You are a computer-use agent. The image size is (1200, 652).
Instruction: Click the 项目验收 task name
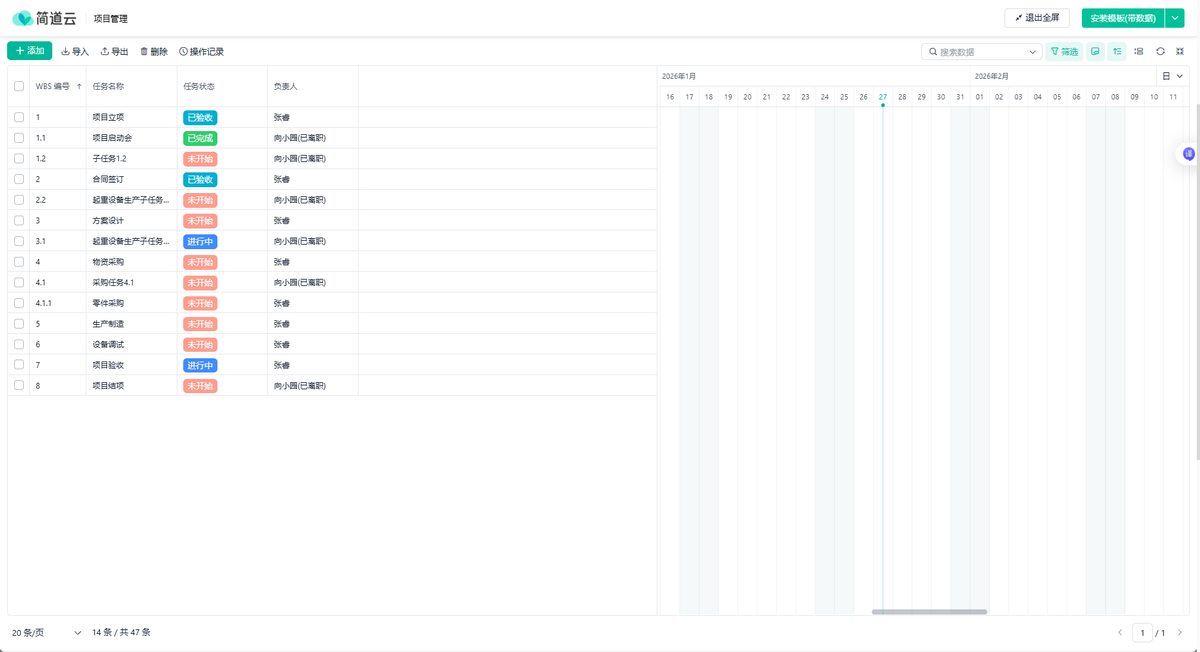coord(108,365)
